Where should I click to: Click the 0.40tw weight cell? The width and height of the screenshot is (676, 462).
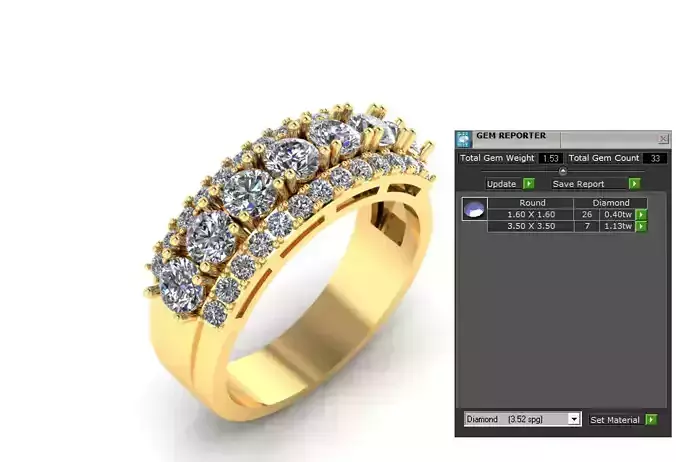(x=617, y=214)
